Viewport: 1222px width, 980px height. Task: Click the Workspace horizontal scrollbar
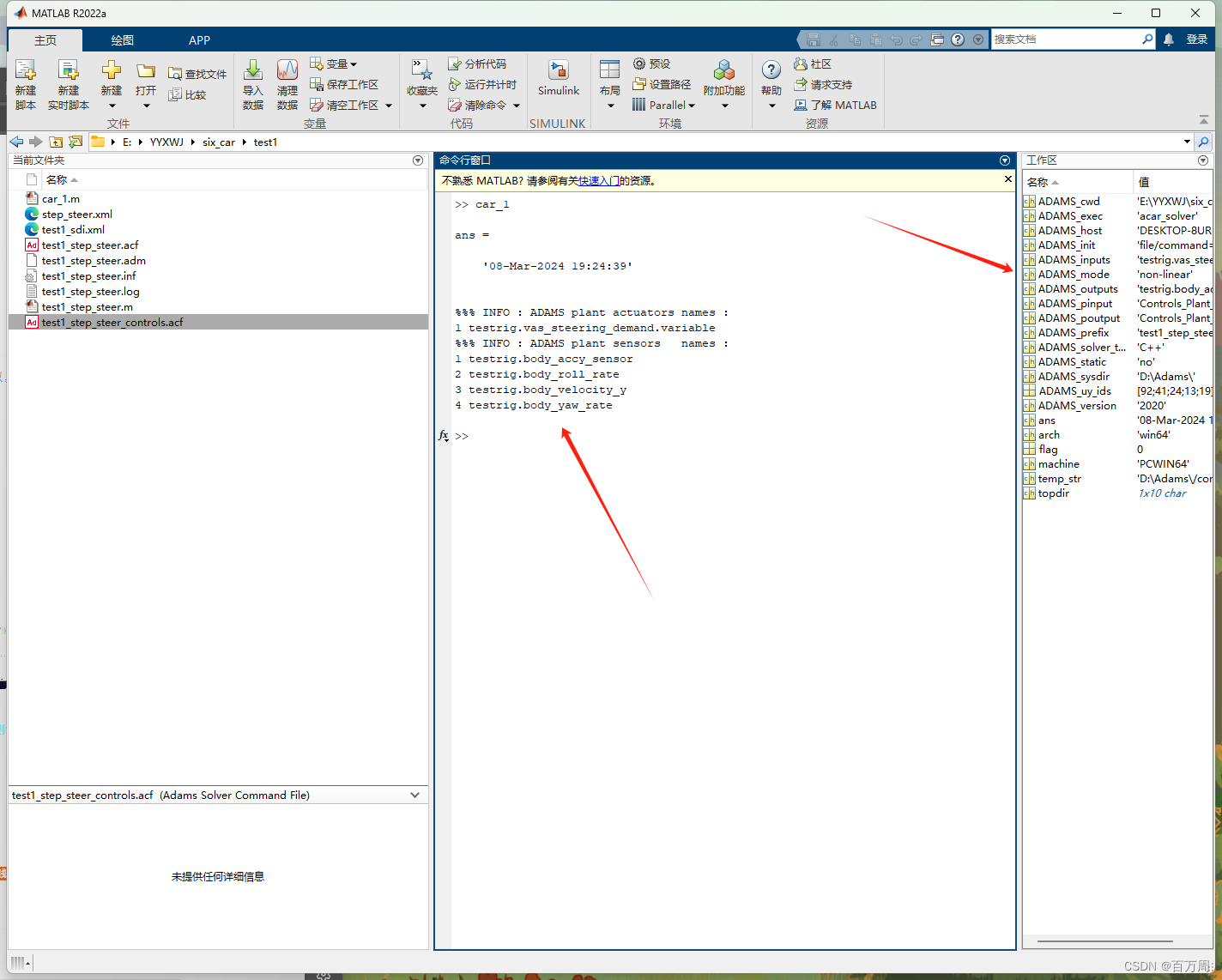[1105, 941]
